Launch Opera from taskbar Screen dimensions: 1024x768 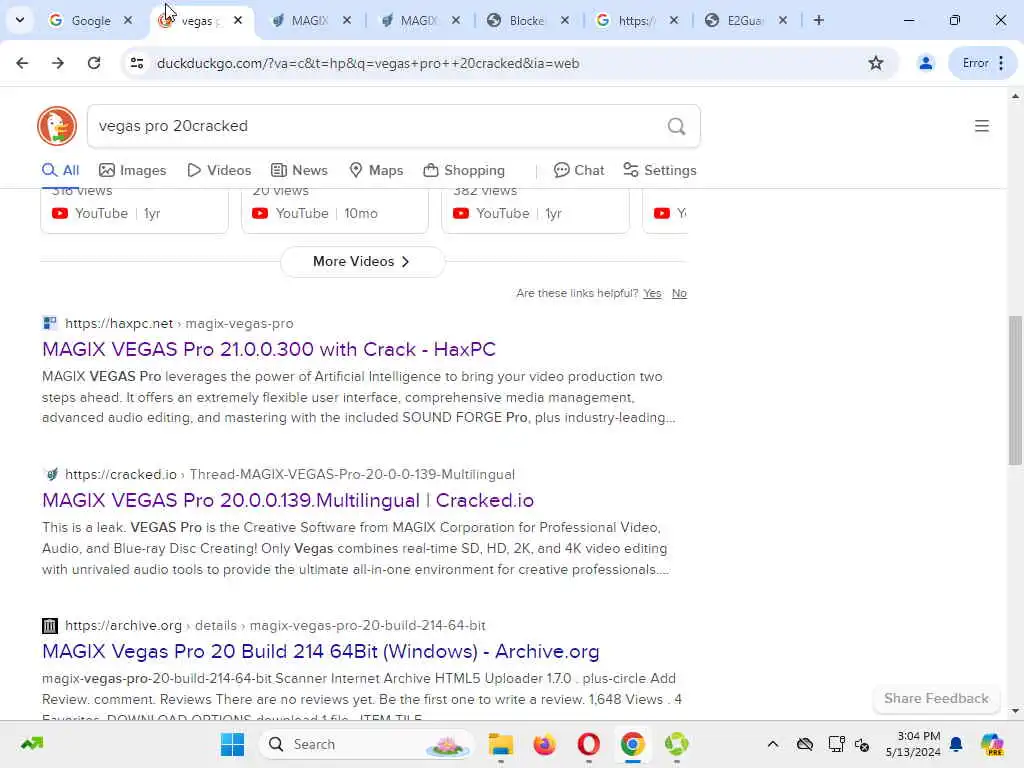(588, 744)
